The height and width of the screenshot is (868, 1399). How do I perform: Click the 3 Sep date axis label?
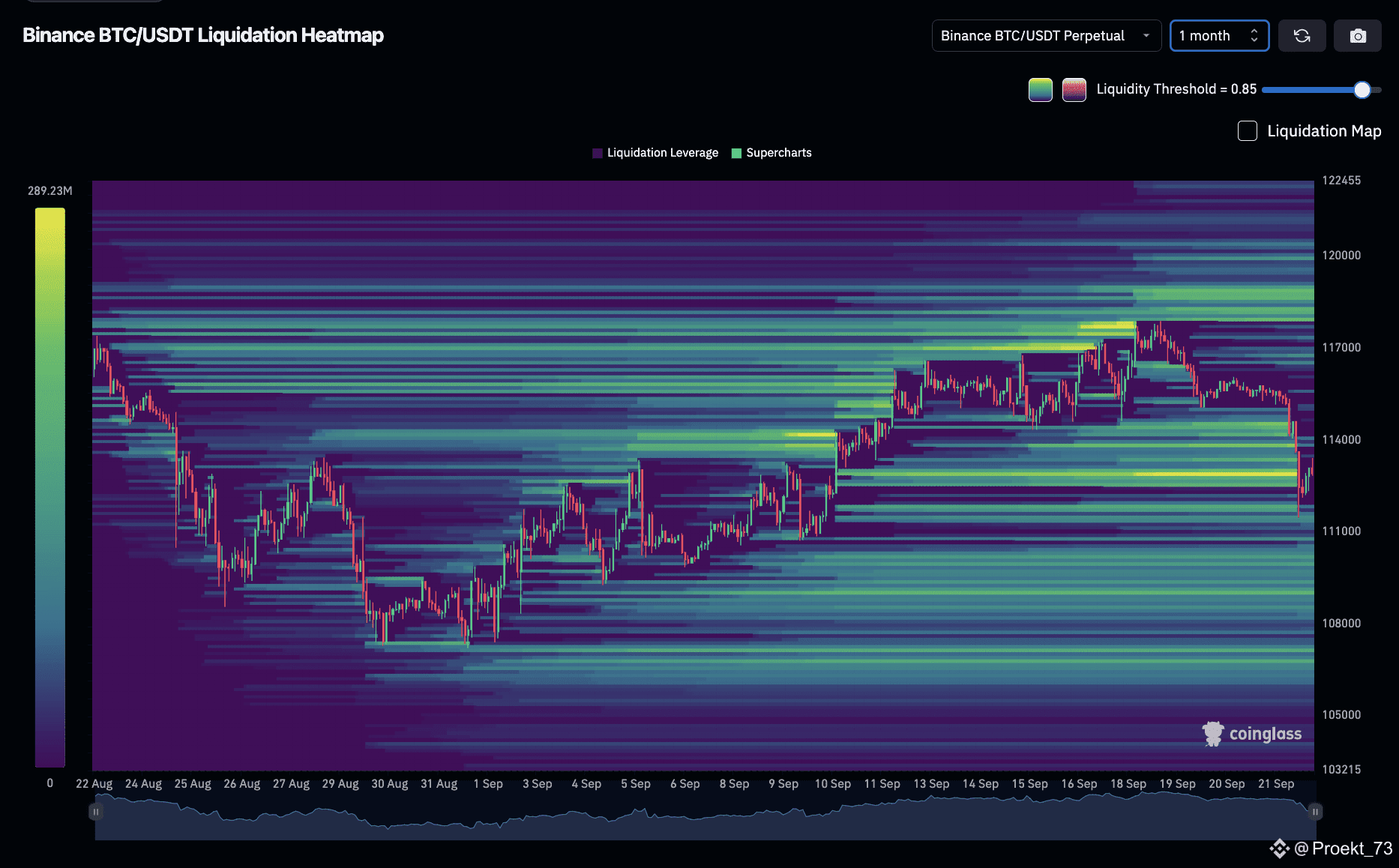(x=538, y=784)
